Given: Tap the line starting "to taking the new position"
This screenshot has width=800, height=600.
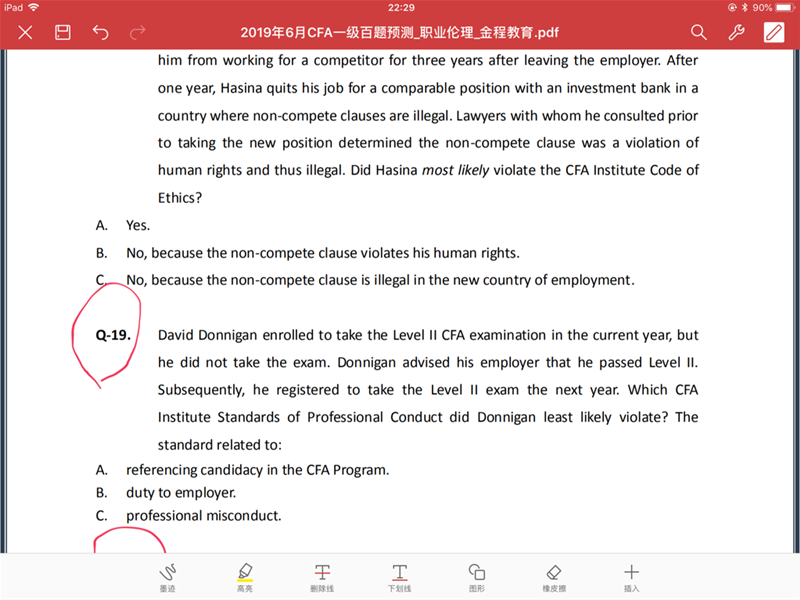Looking at the screenshot, I should pyautogui.click(x=428, y=143).
